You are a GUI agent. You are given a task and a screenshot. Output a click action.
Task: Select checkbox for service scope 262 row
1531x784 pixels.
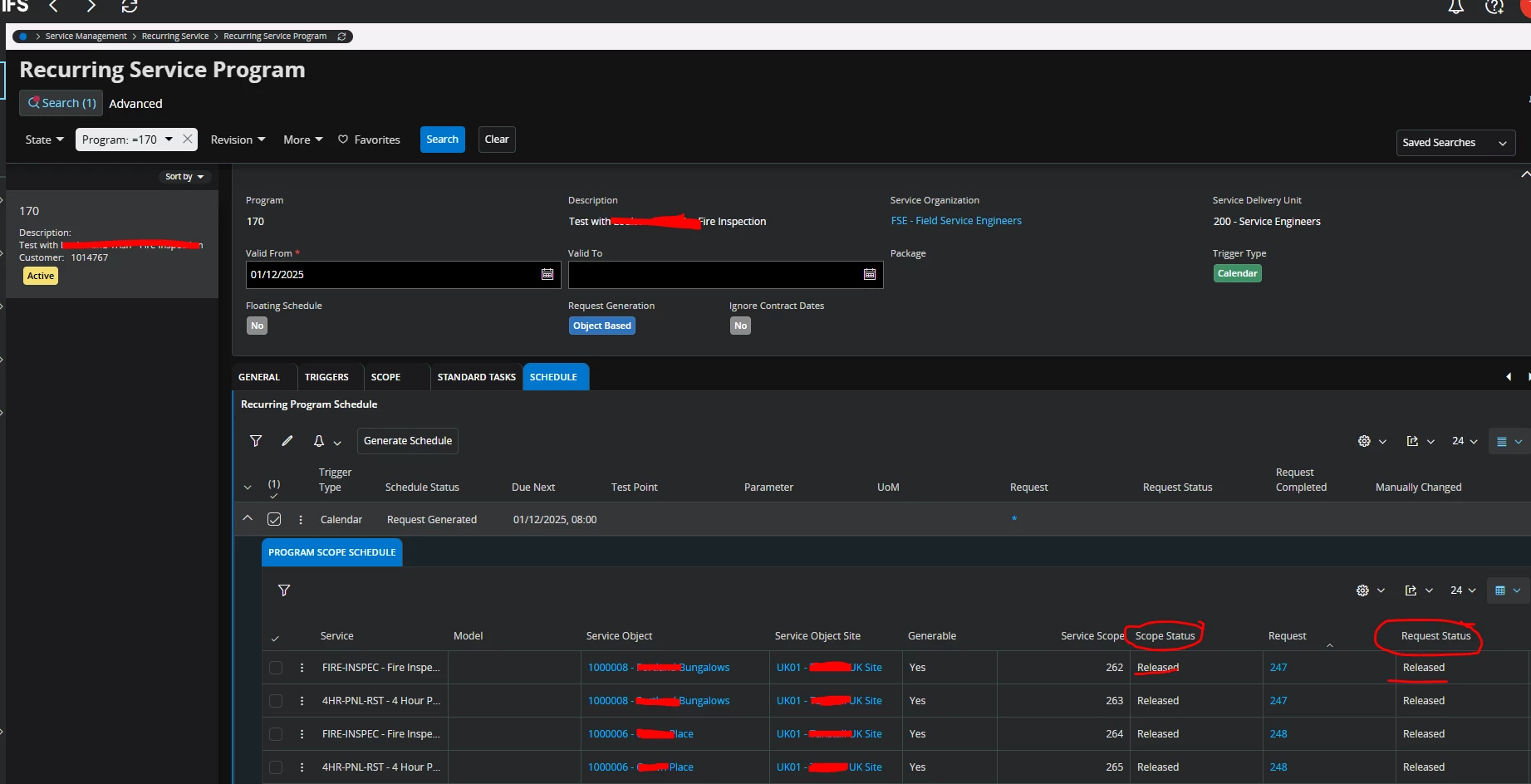[276, 668]
